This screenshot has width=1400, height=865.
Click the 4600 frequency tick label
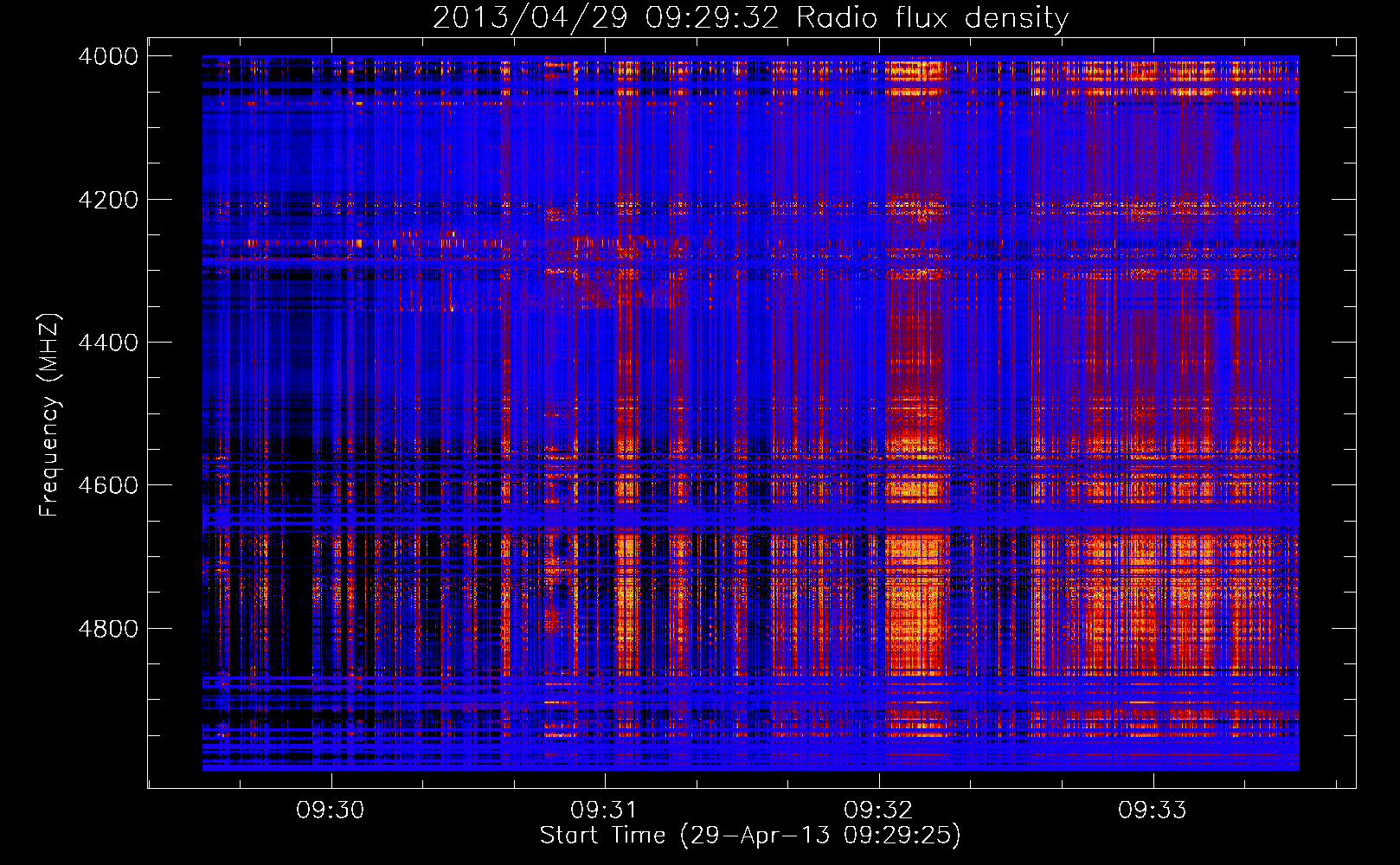108,485
